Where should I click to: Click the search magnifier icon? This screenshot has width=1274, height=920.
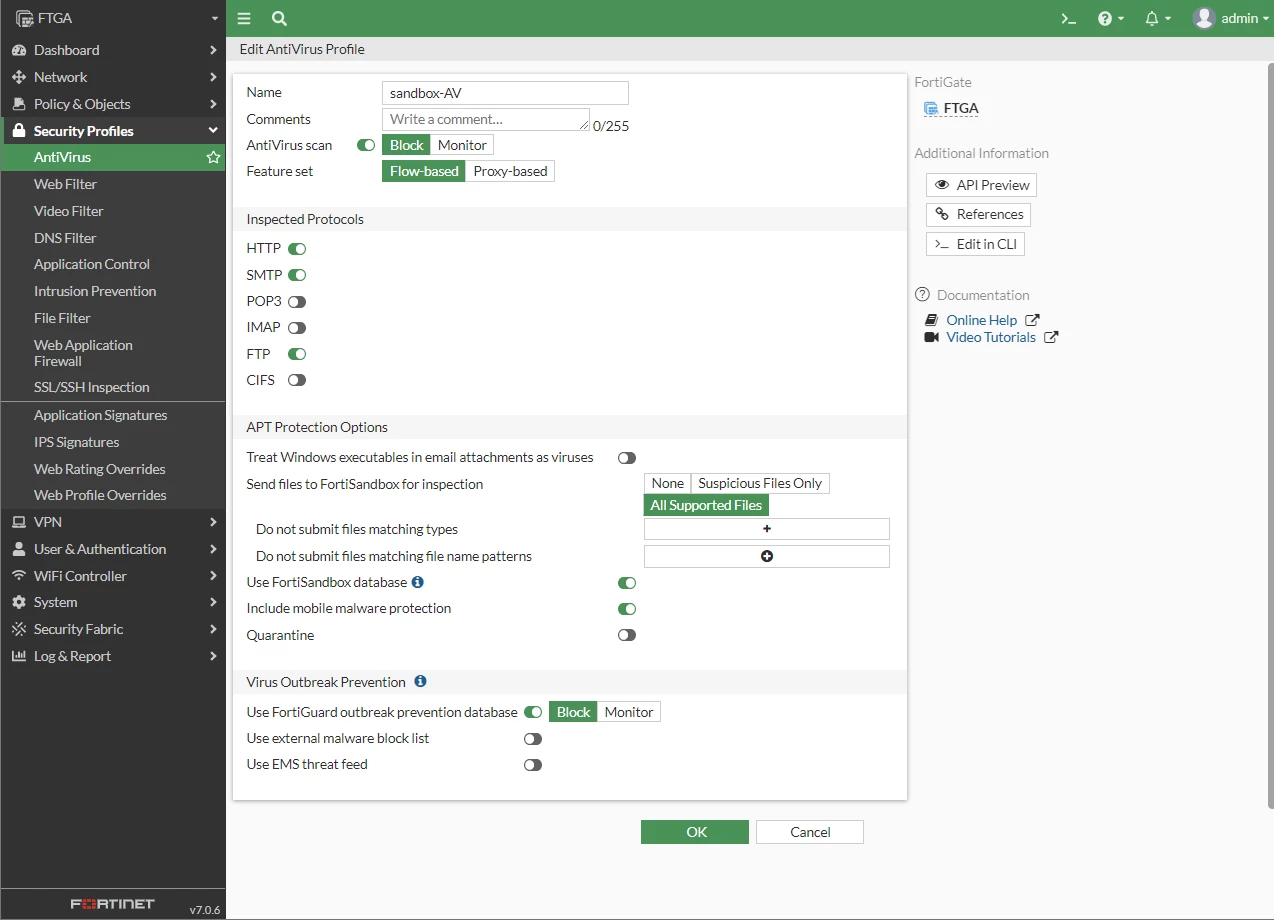(x=279, y=18)
